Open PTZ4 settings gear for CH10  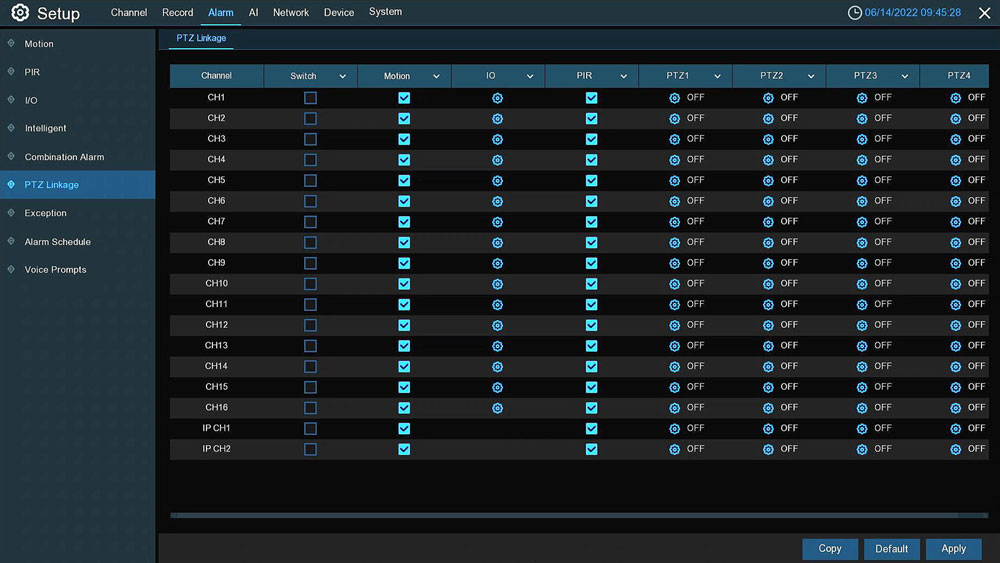(x=955, y=284)
